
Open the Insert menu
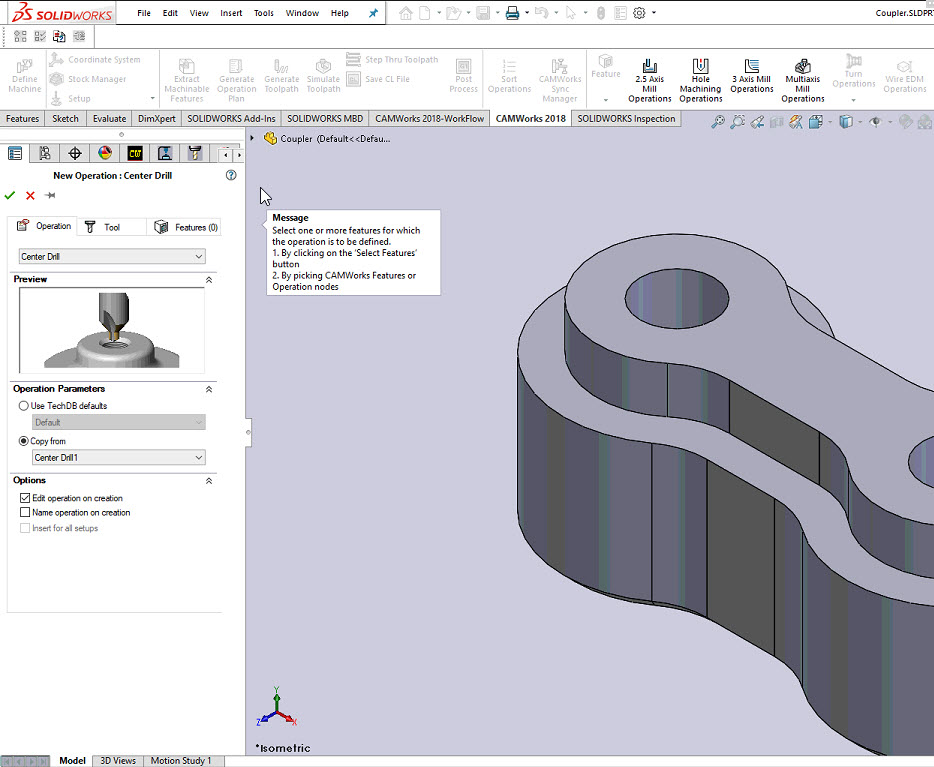(x=231, y=13)
